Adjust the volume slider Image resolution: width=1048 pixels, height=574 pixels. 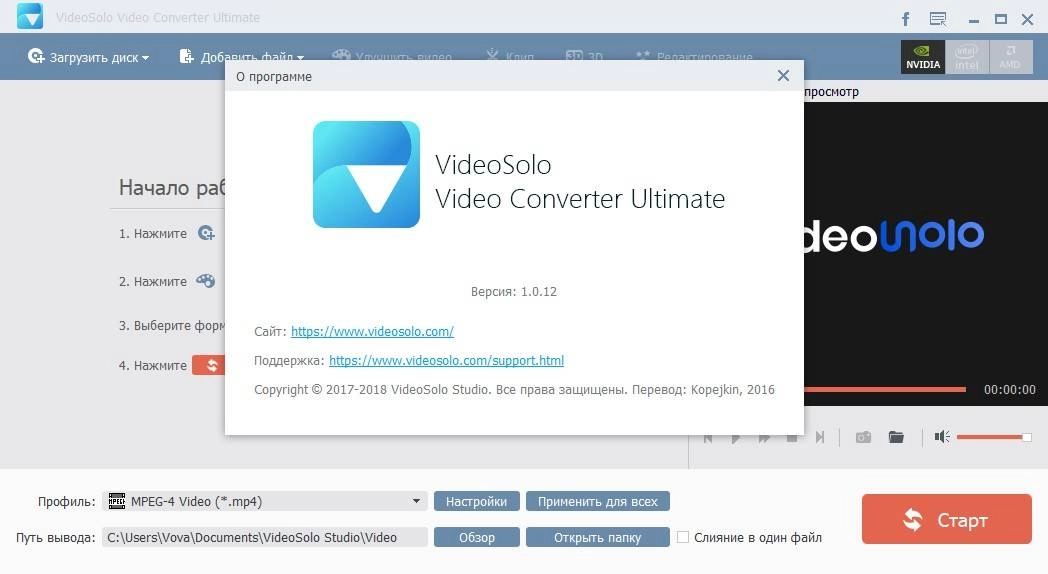pos(994,437)
